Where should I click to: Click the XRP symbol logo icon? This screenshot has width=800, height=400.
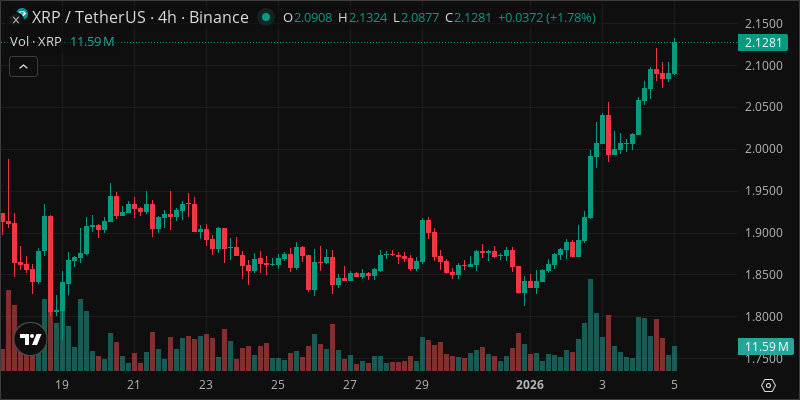coord(18,16)
